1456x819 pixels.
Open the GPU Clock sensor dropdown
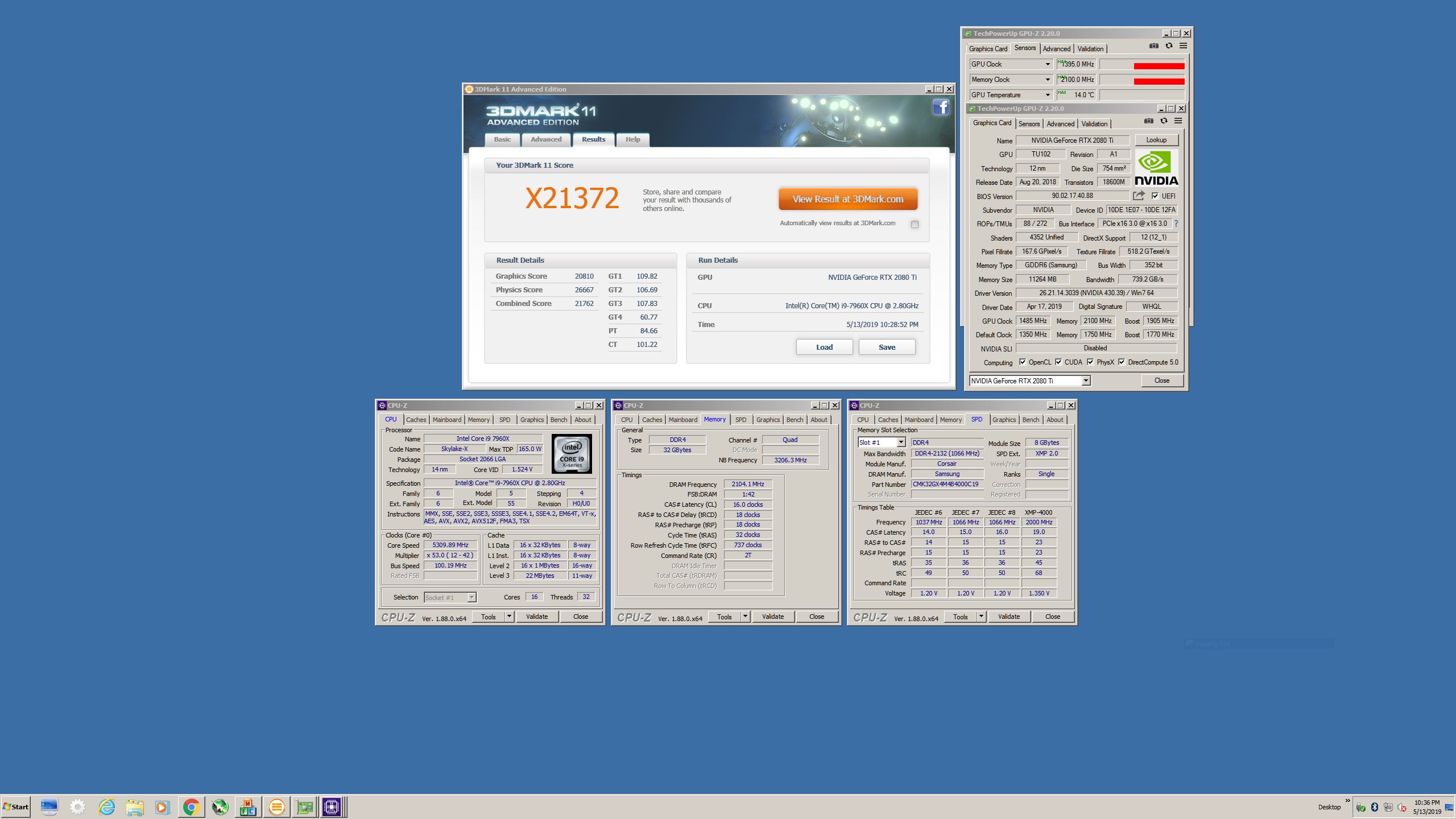(x=1048, y=64)
